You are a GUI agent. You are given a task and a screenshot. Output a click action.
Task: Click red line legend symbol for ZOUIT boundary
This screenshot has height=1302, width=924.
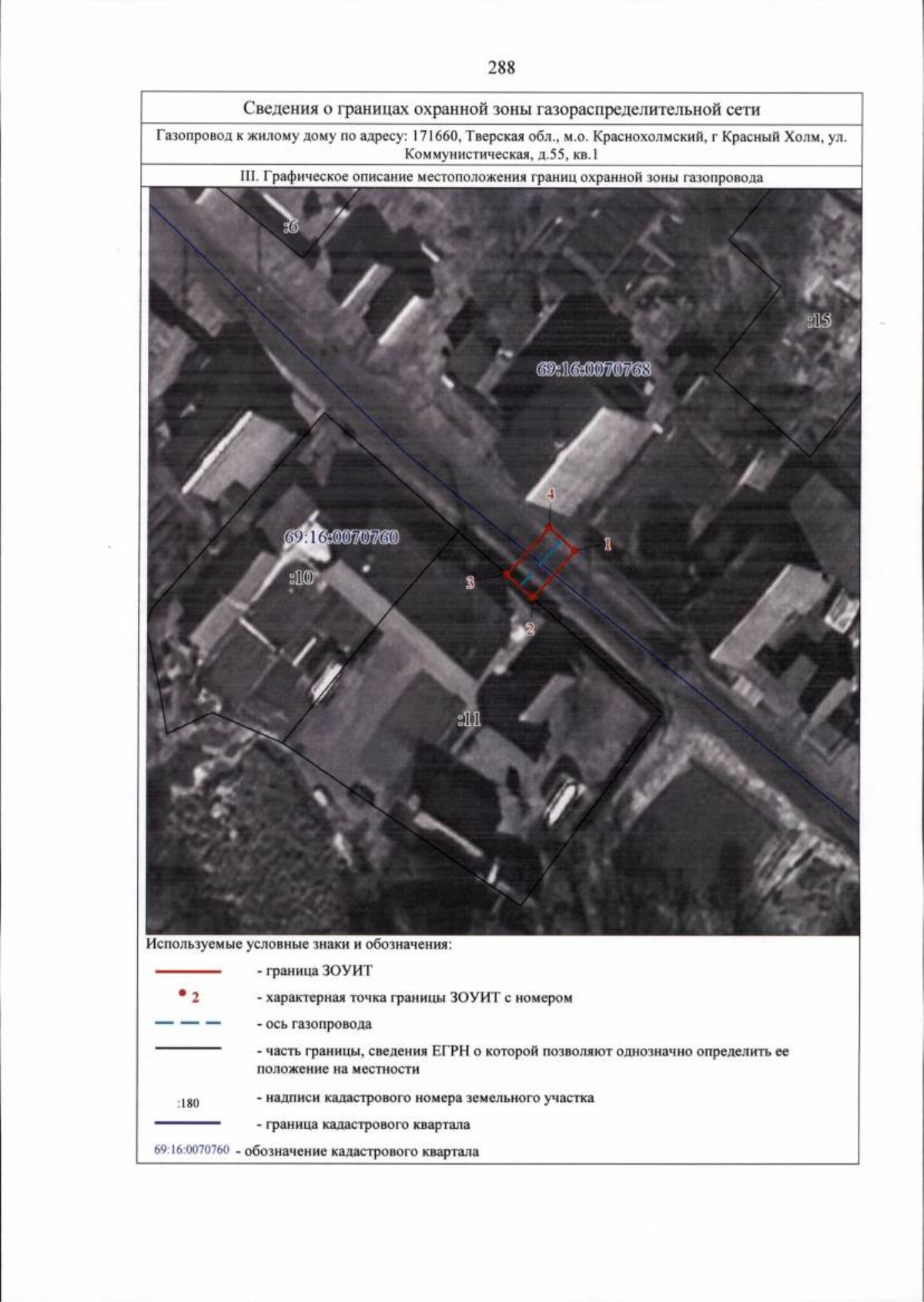[188, 971]
